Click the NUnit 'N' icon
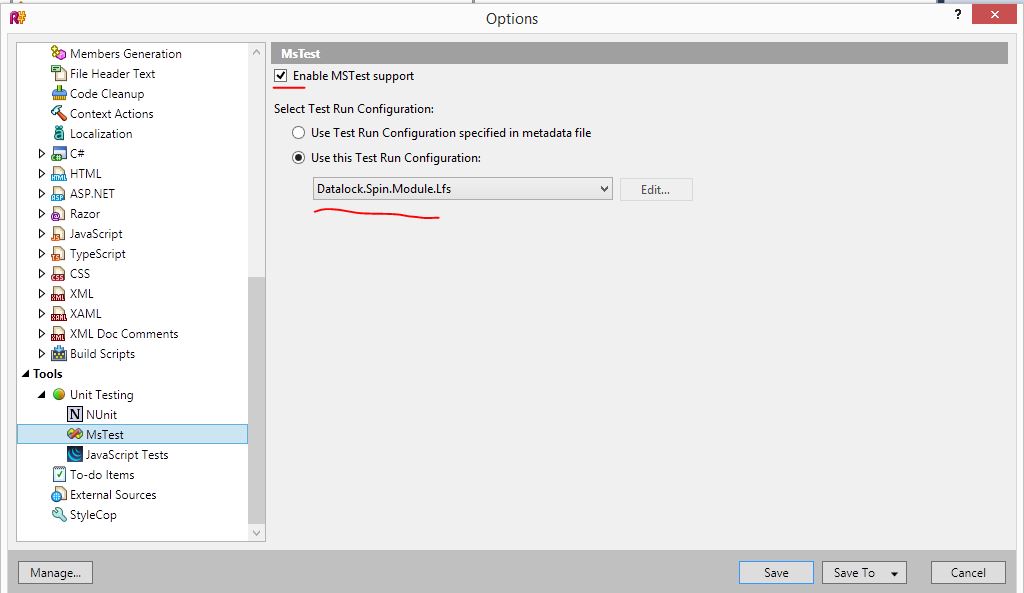 (x=75, y=414)
